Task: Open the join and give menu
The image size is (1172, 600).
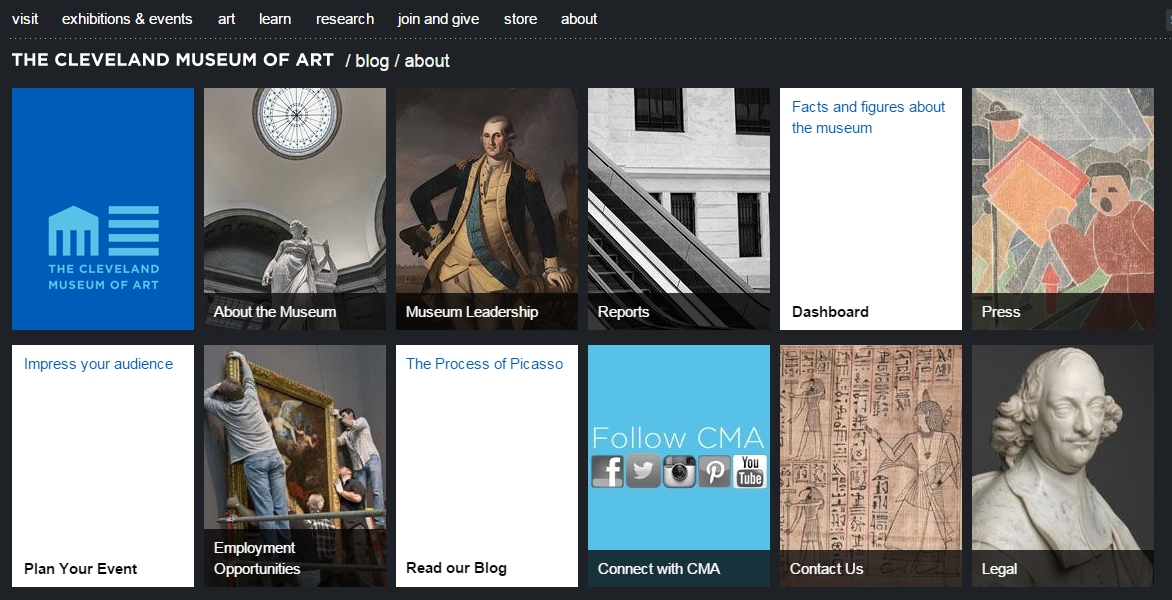Action: [x=438, y=19]
